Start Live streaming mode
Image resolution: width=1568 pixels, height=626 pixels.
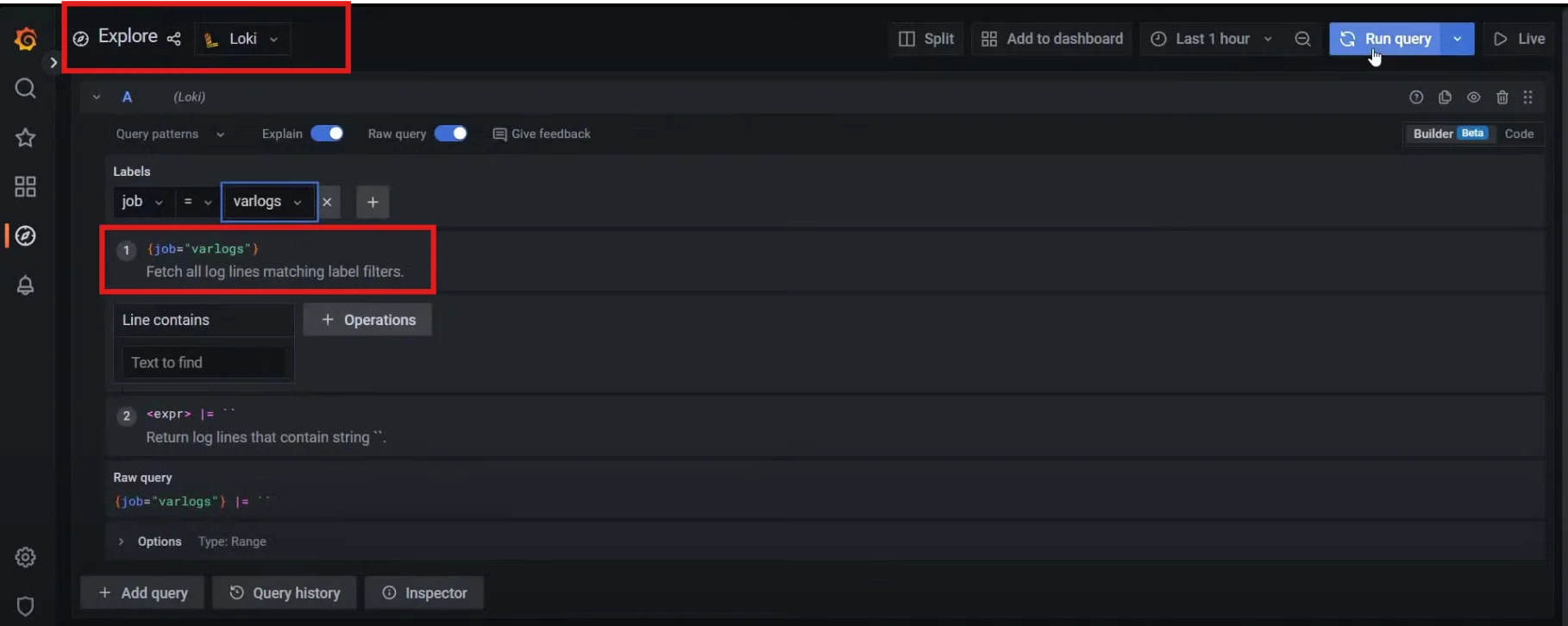click(x=1520, y=39)
